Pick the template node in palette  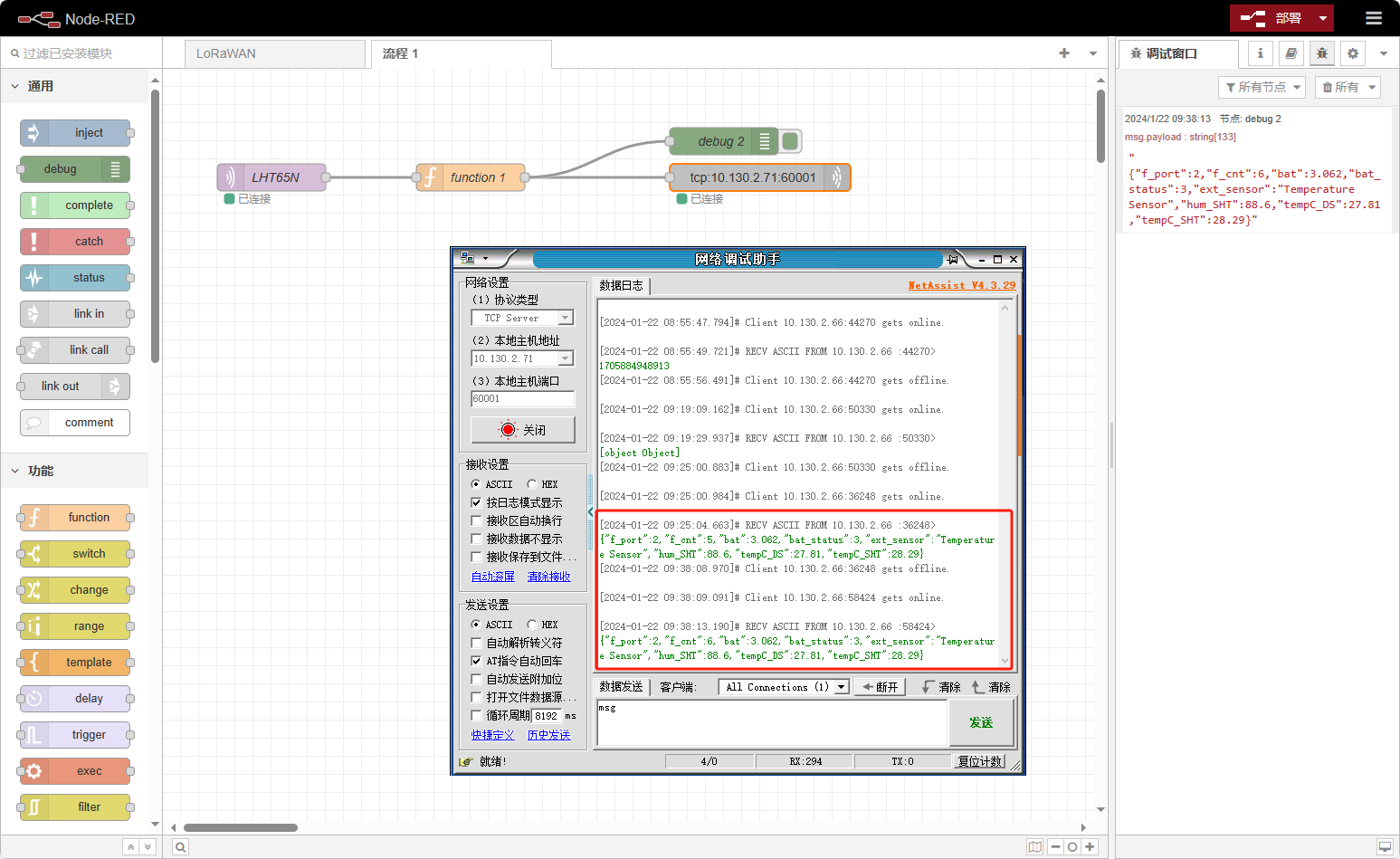(75, 663)
